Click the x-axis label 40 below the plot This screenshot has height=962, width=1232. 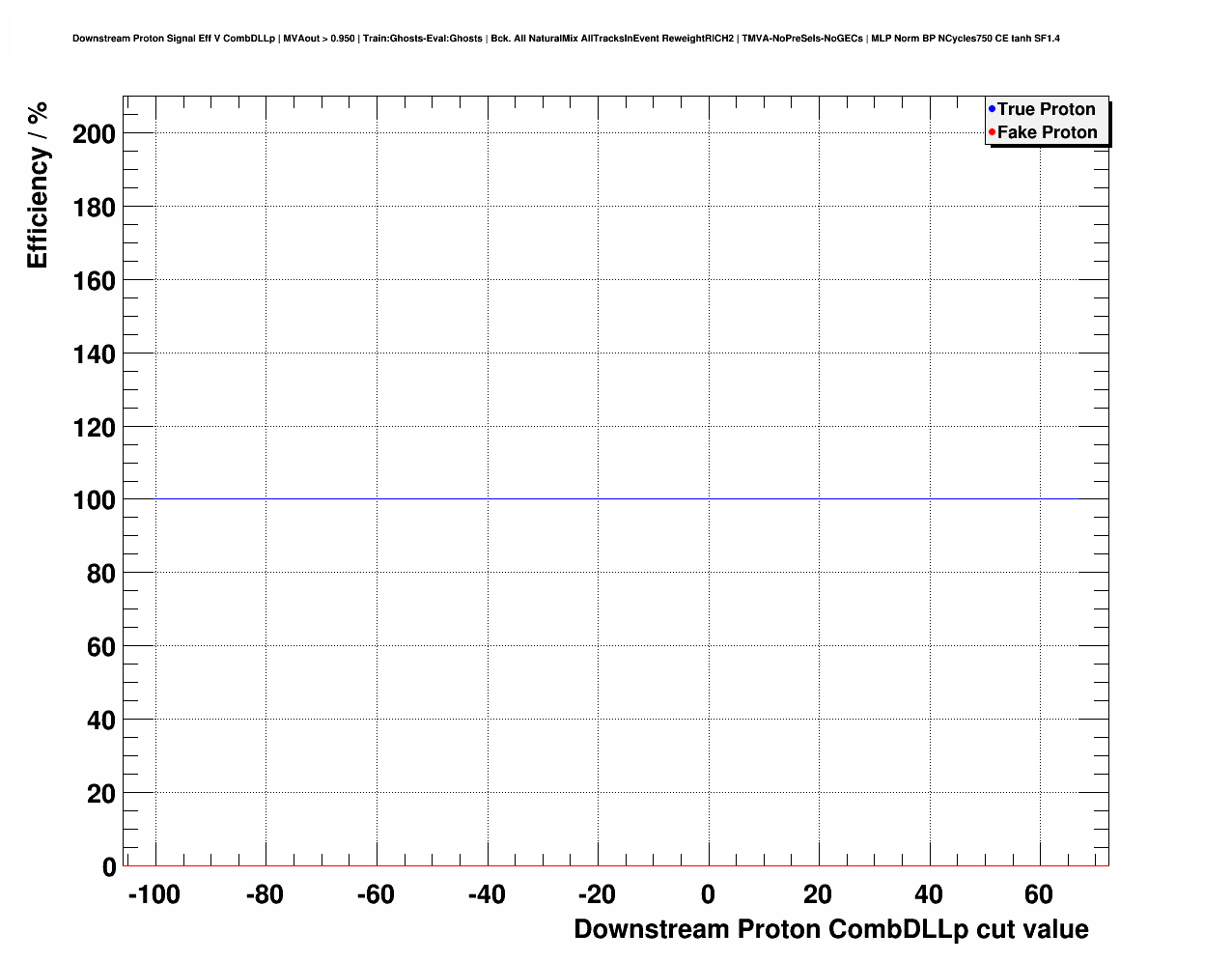(x=929, y=895)
